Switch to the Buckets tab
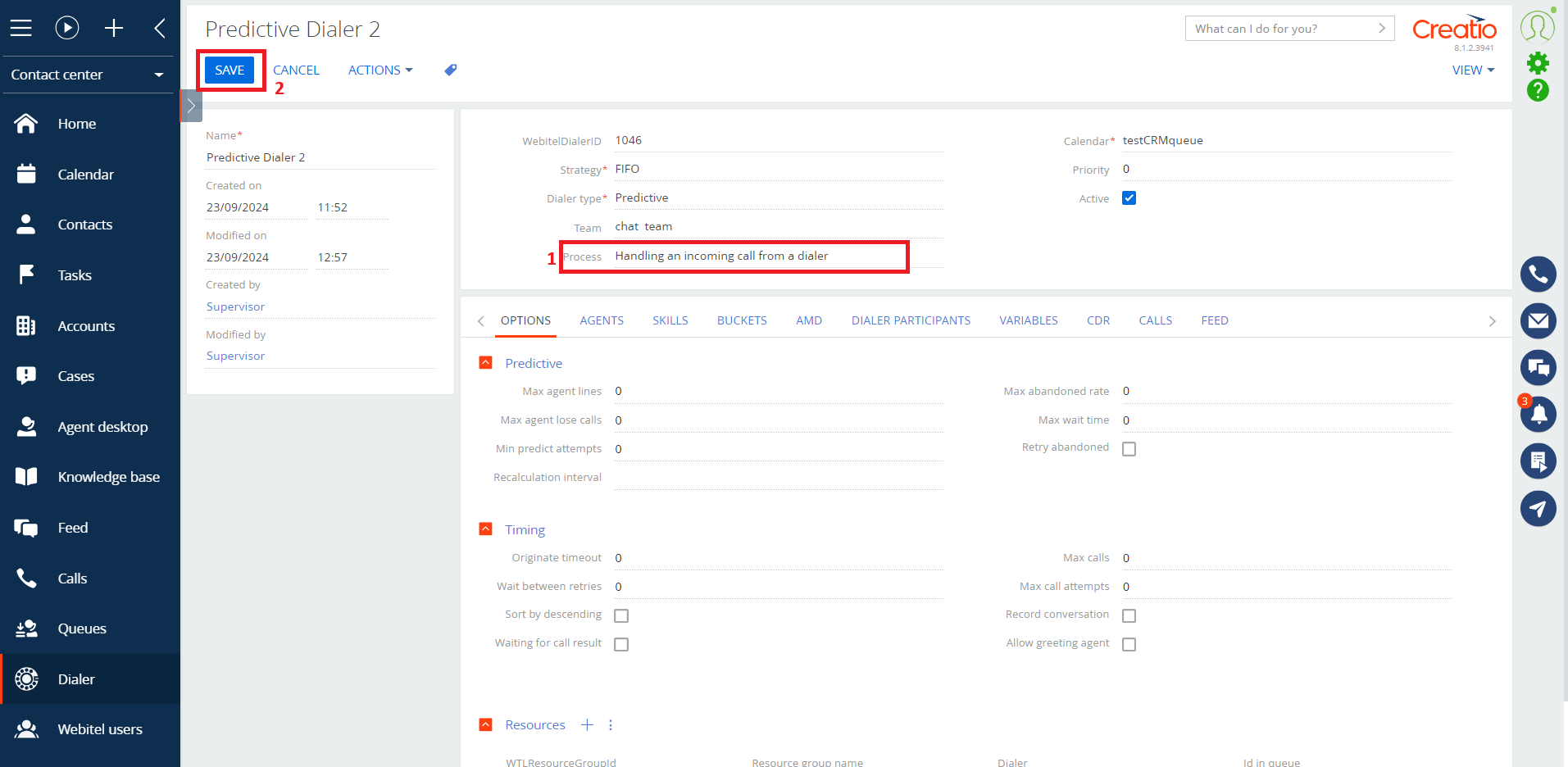 (742, 320)
